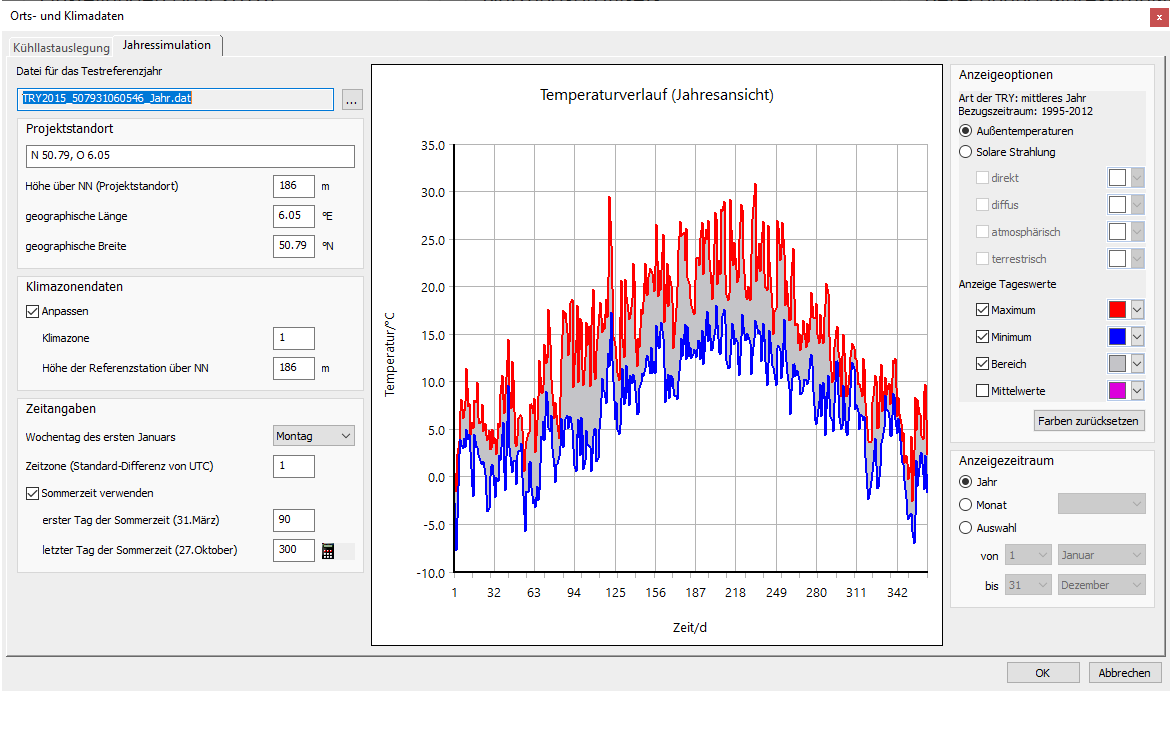Switch to the Kühllastauslegung tab

(x=61, y=48)
